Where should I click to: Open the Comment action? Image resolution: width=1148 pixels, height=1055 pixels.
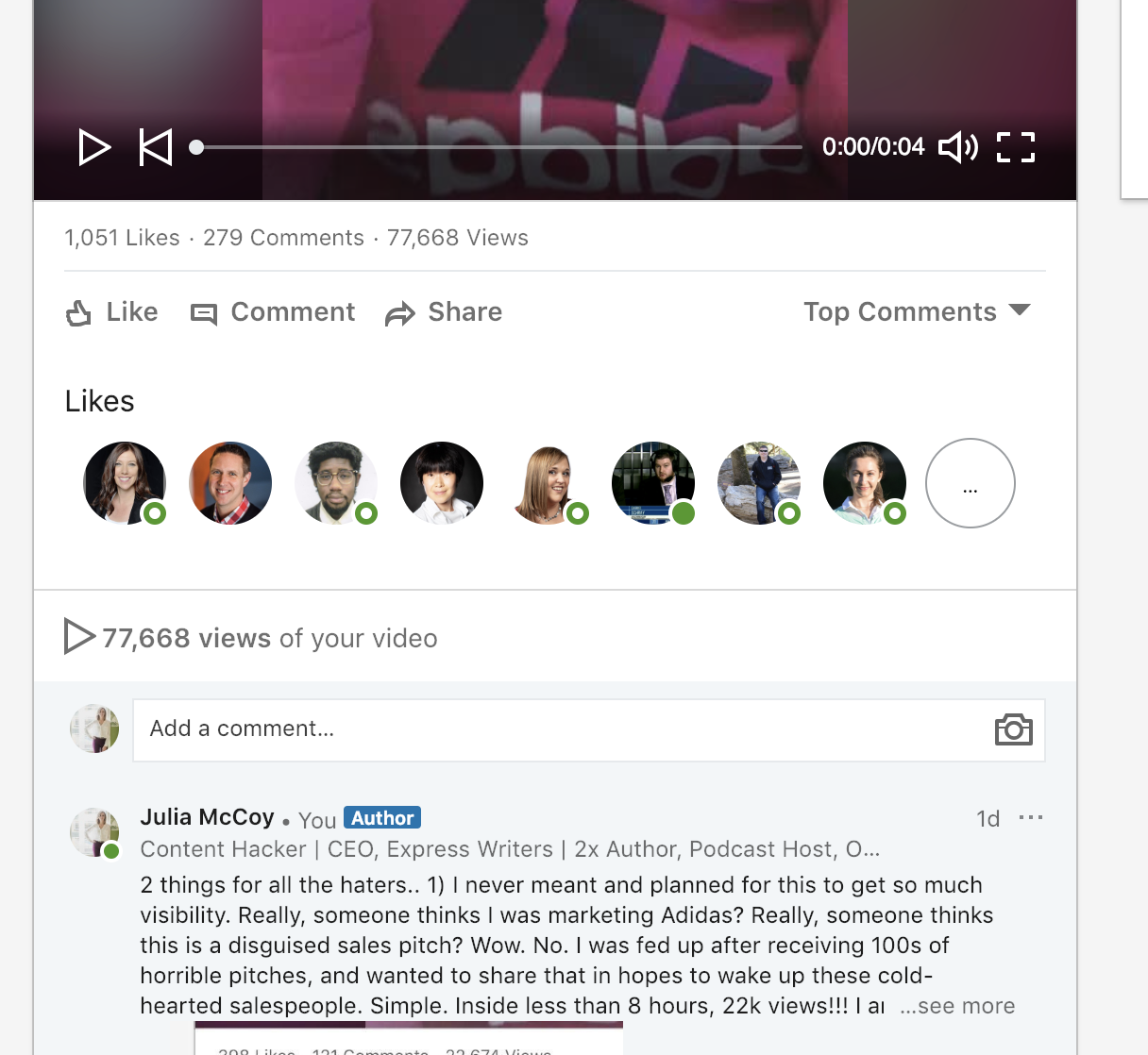click(273, 312)
